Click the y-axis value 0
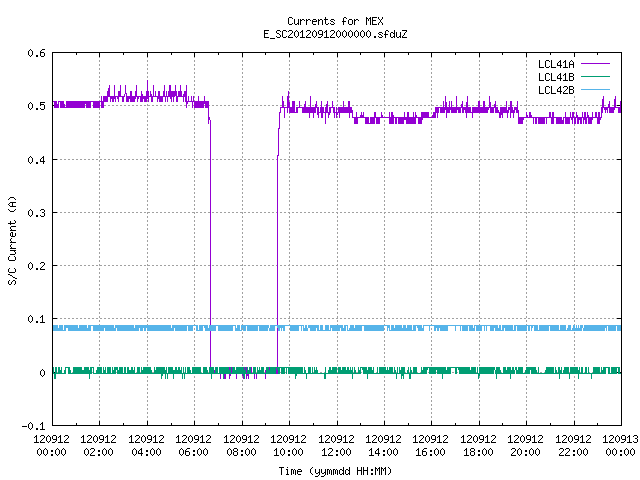The width and height of the screenshot is (640, 480). pos(42,373)
